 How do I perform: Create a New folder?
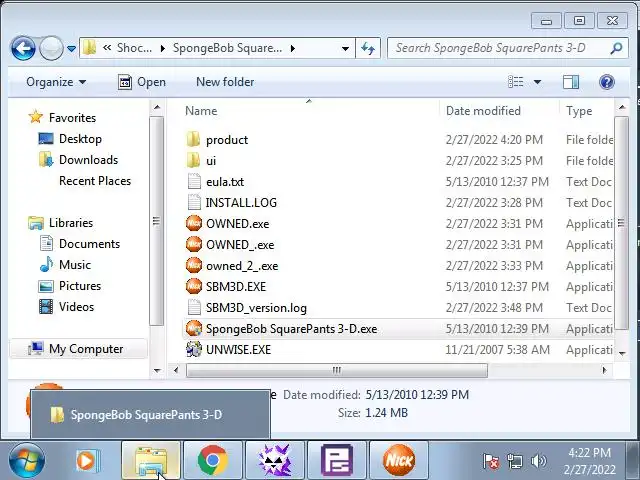[225, 82]
